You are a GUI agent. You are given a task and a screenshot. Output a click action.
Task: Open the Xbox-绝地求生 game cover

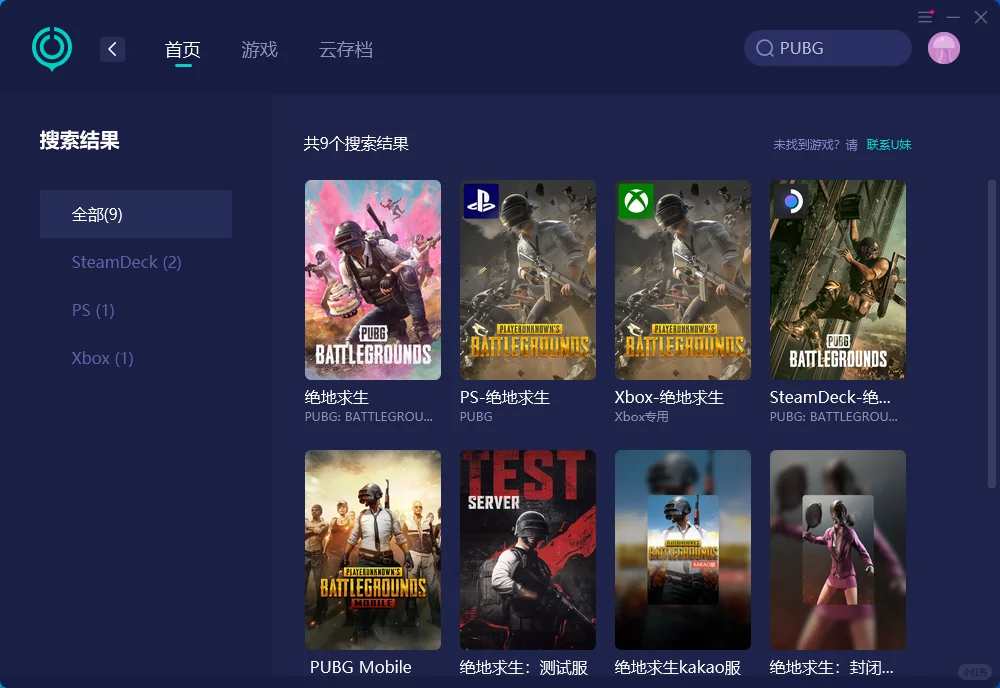click(682, 280)
